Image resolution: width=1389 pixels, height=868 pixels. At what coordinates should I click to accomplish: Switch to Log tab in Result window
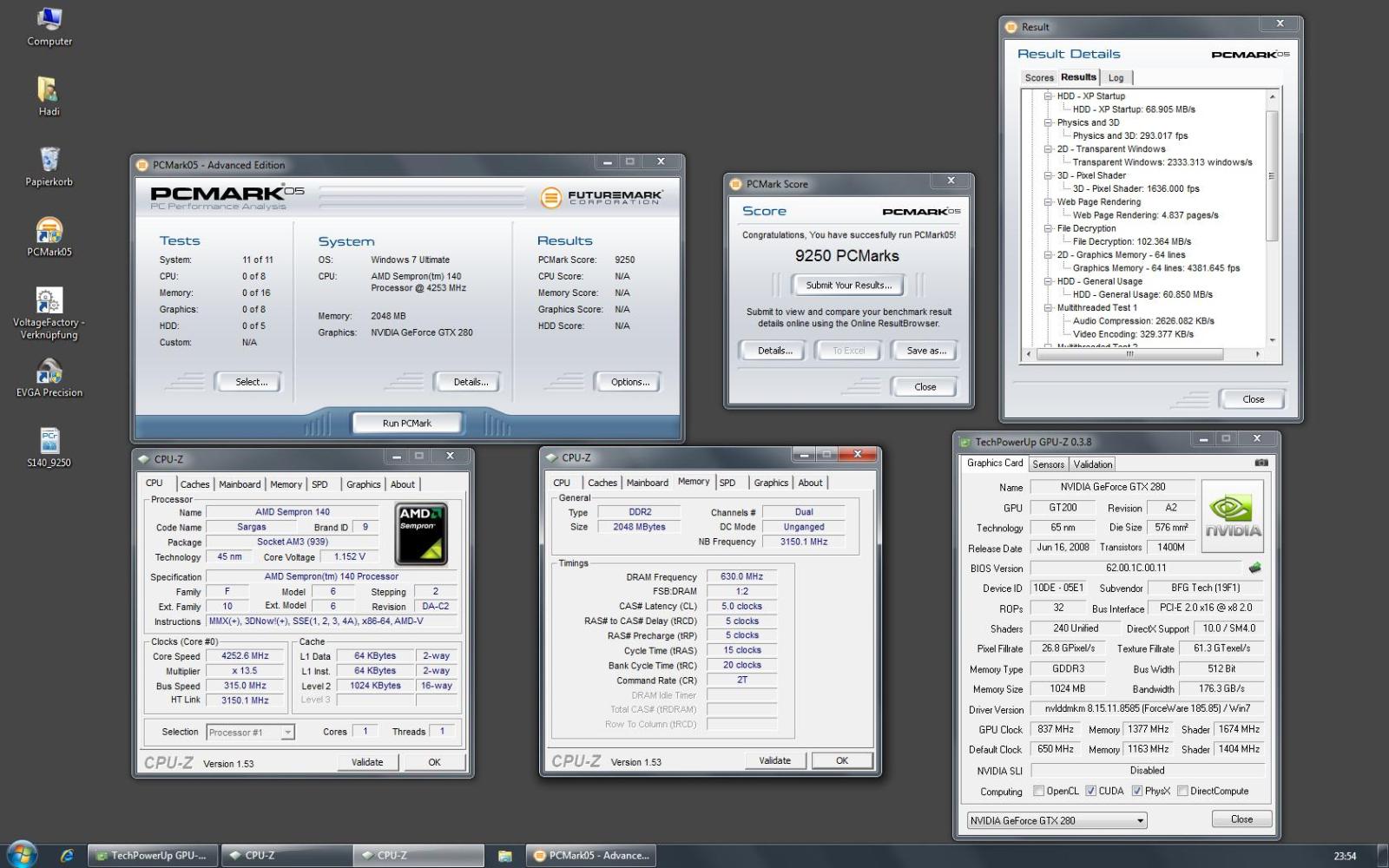pos(1116,78)
